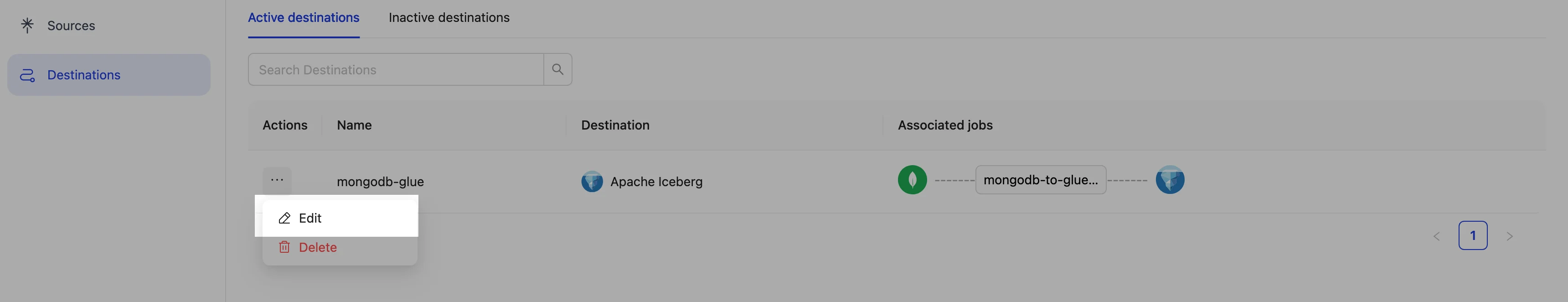This screenshot has height=302, width=1568.
Task: Click Iceberg icon at end of job pipeline
Action: 1169,180
